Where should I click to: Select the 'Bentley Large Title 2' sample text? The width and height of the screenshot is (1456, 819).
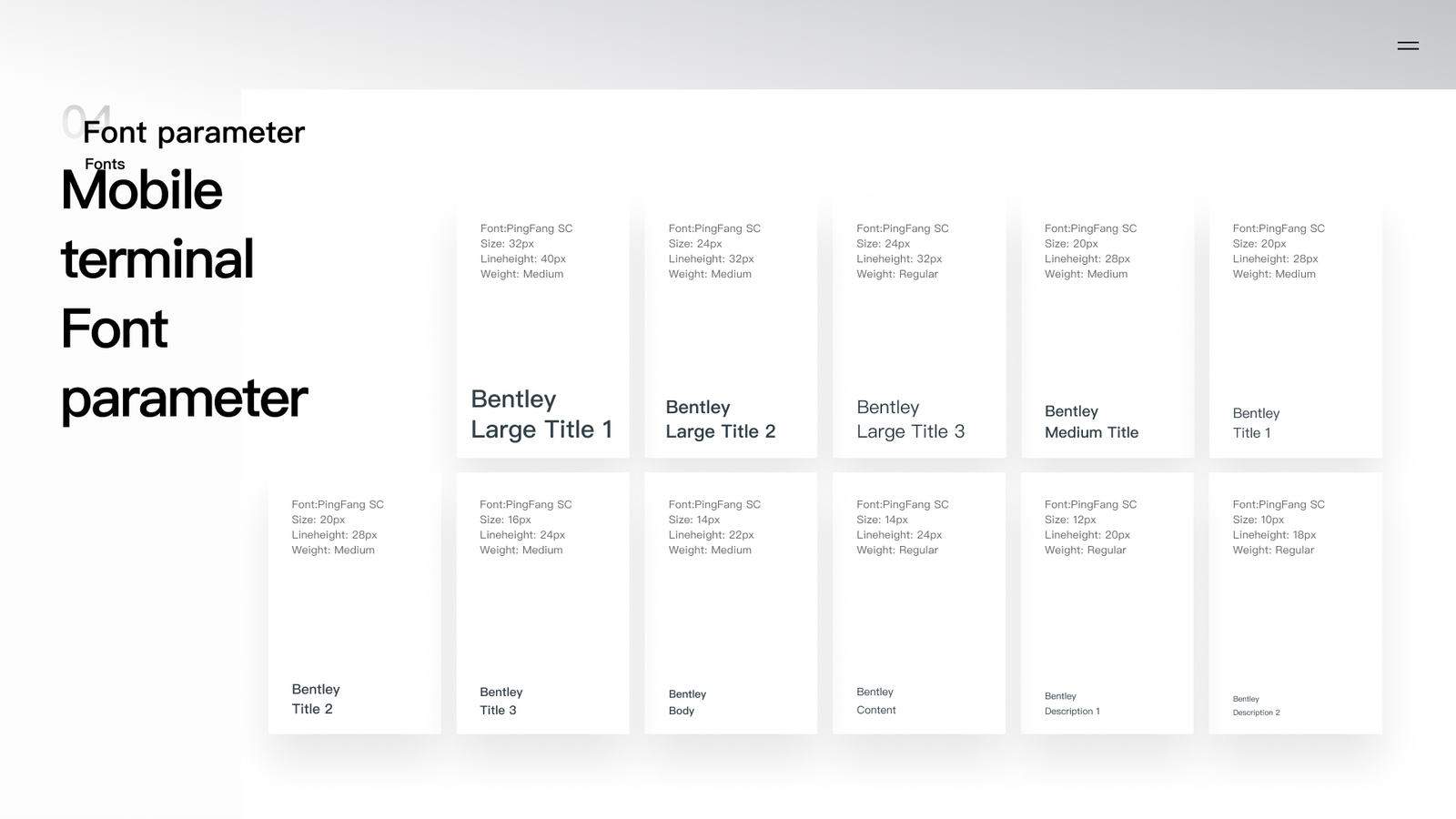(x=720, y=420)
